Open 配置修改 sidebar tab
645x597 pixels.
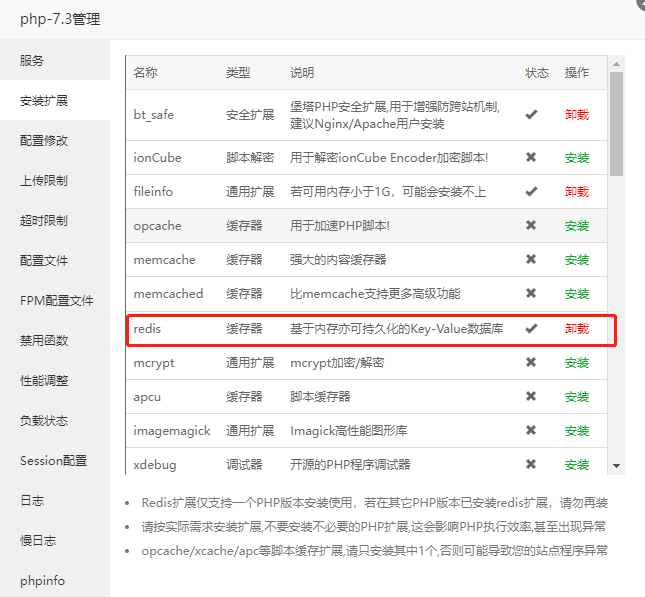tap(55, 141)
